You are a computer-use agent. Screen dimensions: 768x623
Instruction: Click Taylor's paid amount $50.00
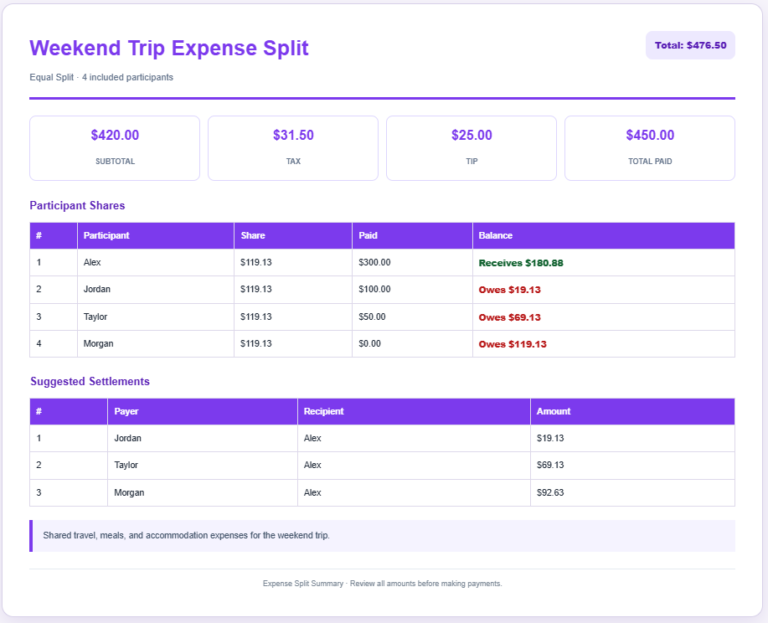[372, 317]
